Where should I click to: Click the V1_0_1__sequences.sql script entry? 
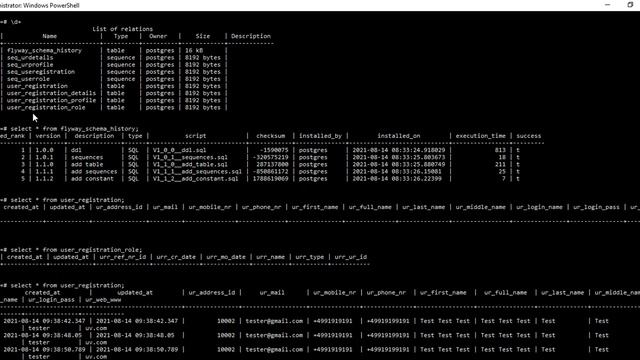coord(190,157)
